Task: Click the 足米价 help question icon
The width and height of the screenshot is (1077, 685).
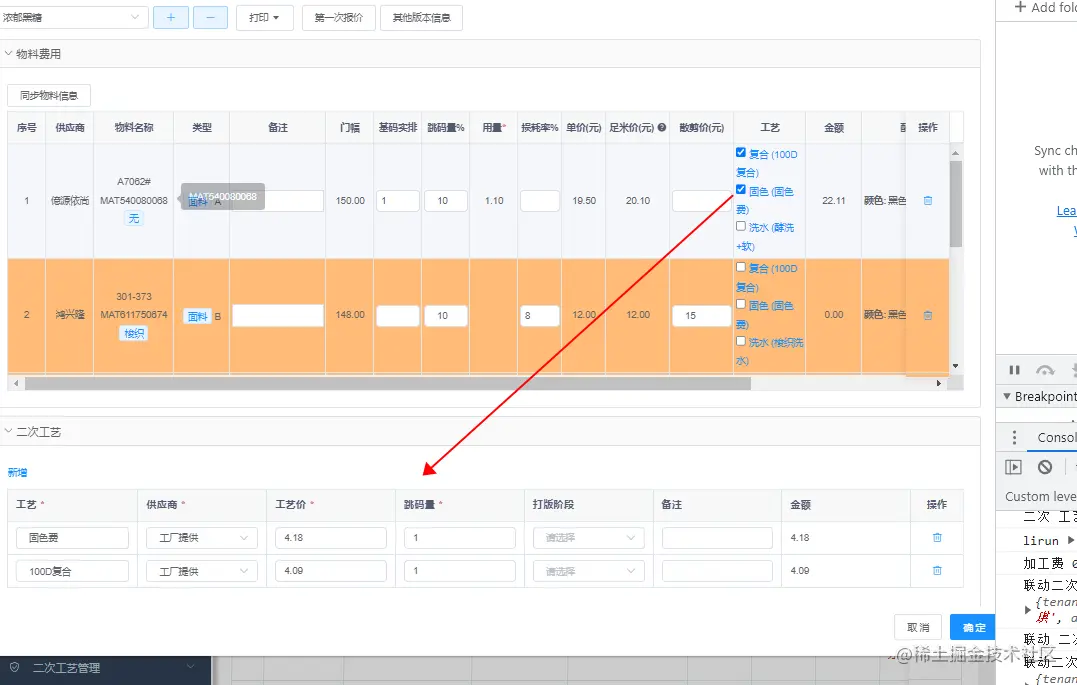Action: (x=661, y=127)
